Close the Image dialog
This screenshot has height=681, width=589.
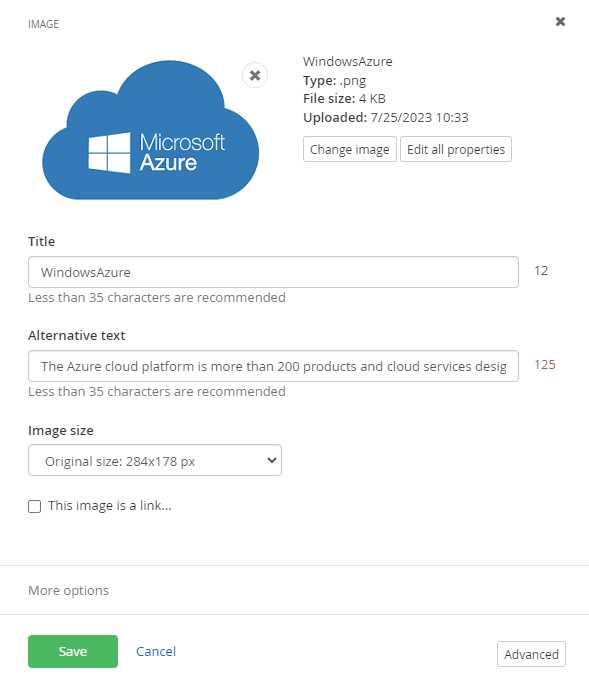pyautogui.click(x=560, y=21)
